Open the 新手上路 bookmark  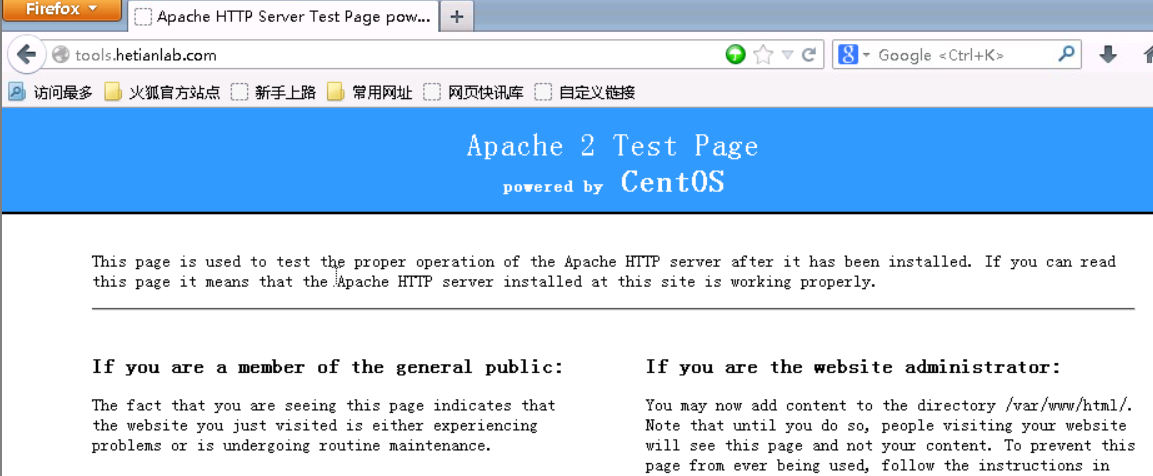coord(273,93)
